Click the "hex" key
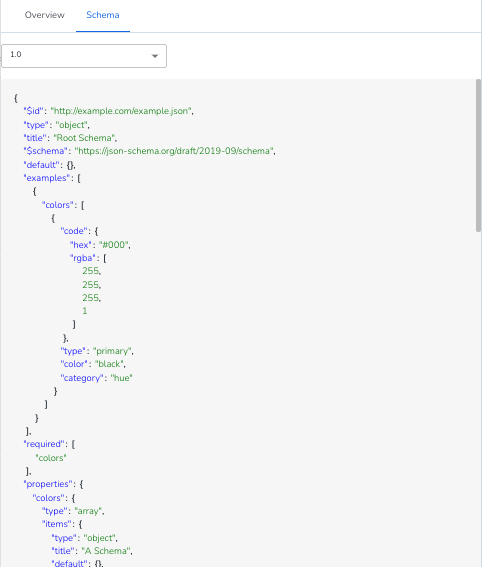The width and height of the screenshot is (482, 567). (x=80, y=245)
